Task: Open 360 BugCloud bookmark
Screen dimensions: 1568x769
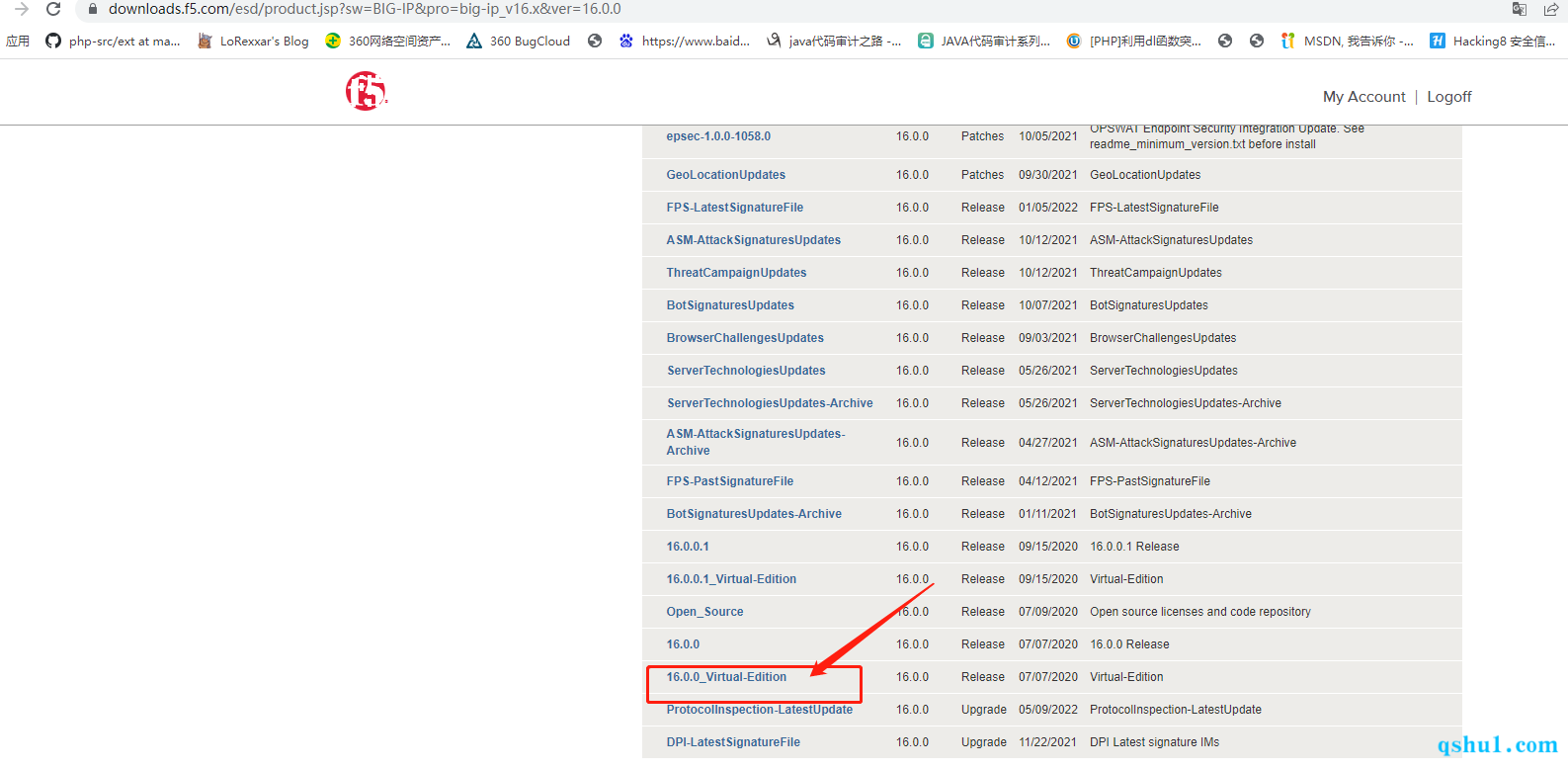Action: (x=519, y=42)
